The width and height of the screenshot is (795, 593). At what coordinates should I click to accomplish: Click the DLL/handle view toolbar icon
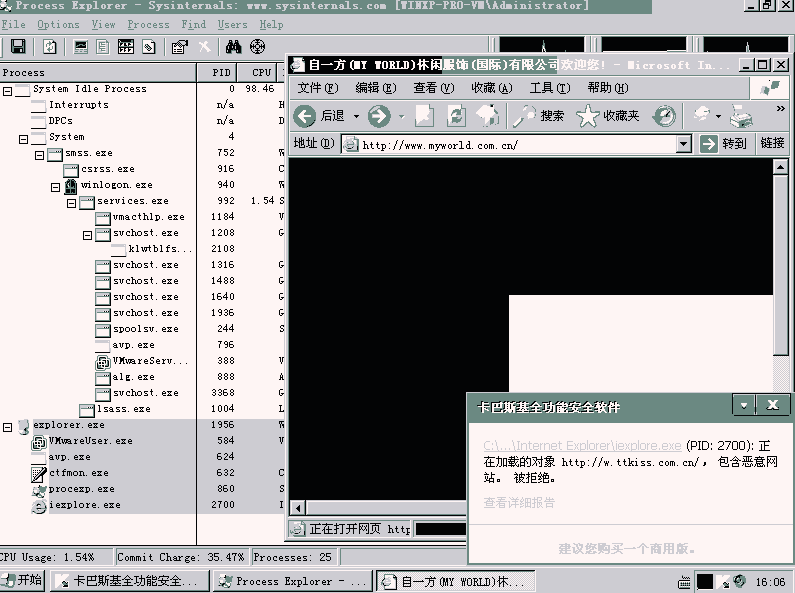pyautogui.click(x=149, y=47)
